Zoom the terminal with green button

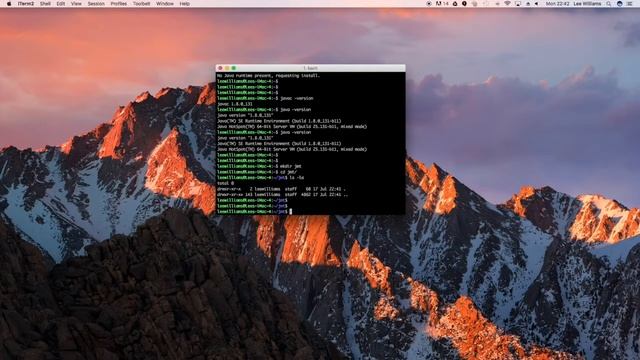click(x=234, y=68)
